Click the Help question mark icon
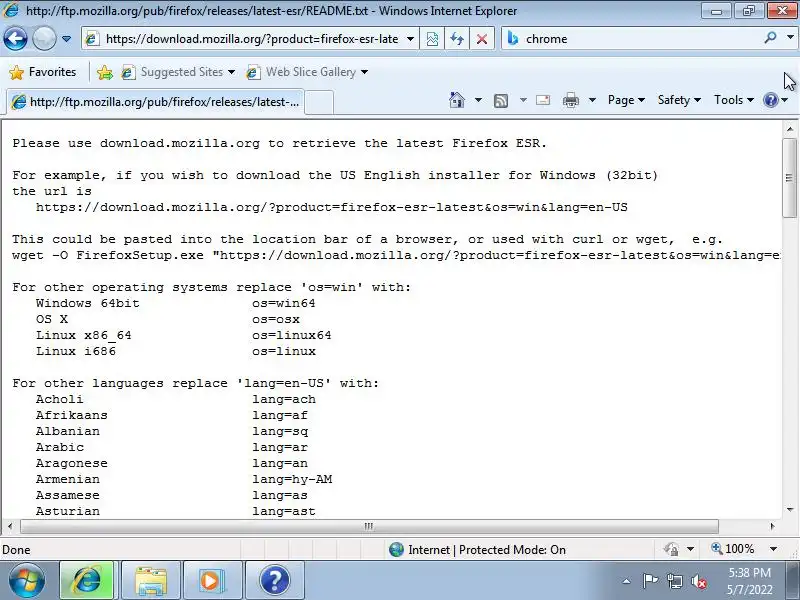Viewport: 800px width, 600px height. point(770,99)
